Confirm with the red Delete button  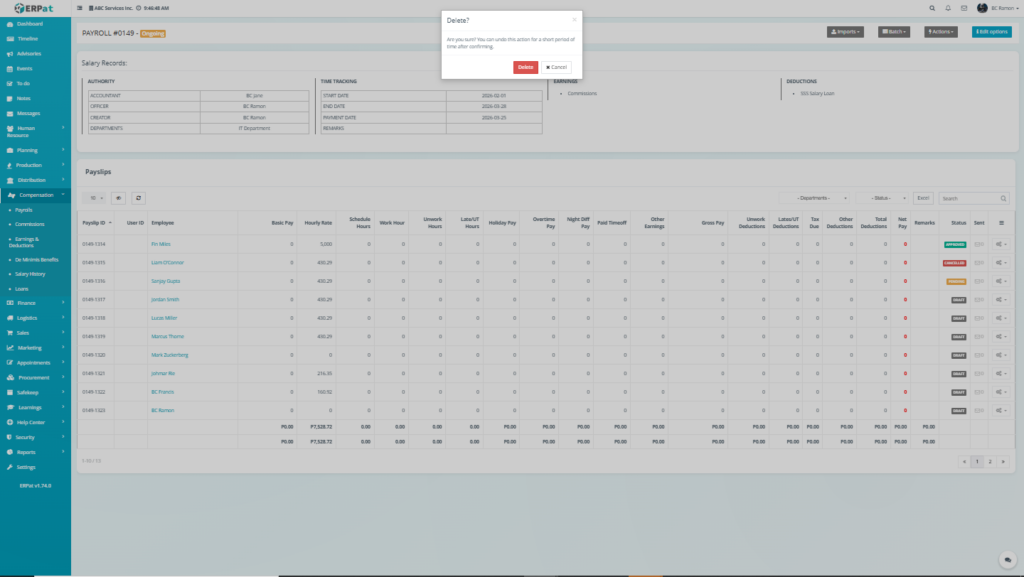(x=525, y=67)
